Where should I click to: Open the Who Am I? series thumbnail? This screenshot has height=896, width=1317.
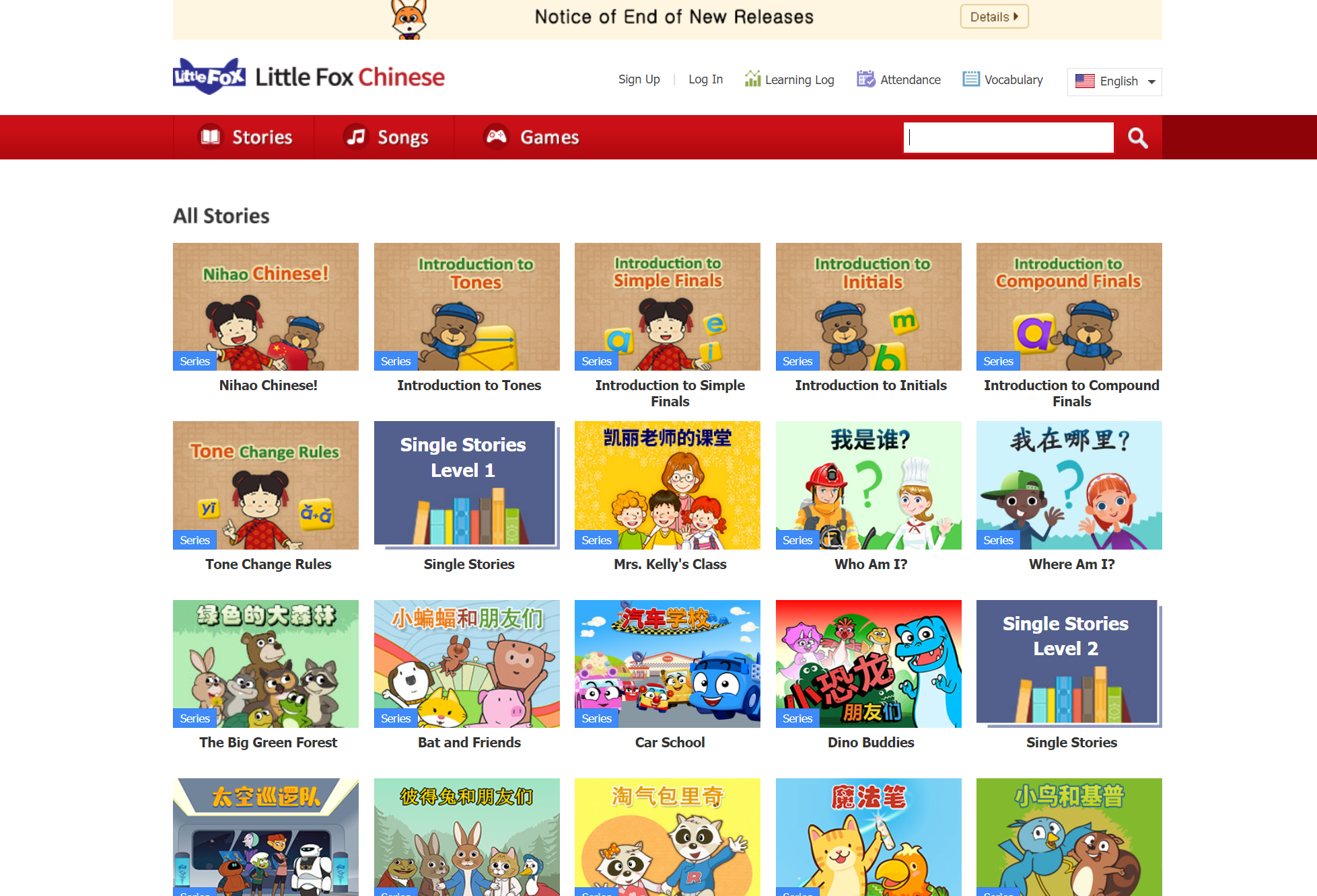click(869, 485)
